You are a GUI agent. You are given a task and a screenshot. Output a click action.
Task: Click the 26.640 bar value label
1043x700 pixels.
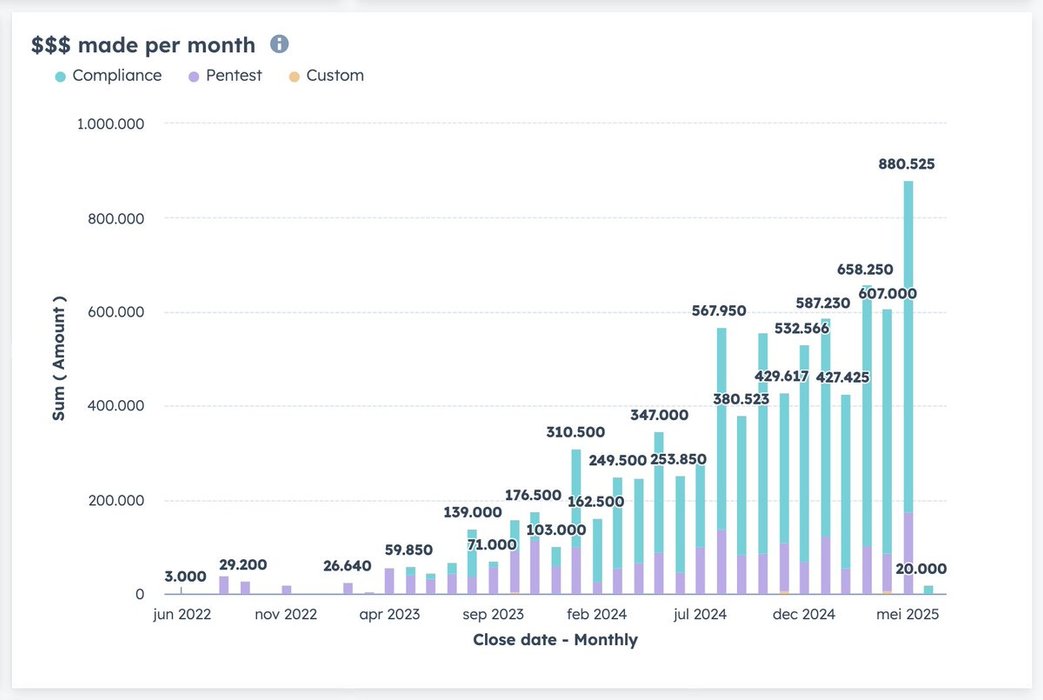pyautogui.click(x=347, y=566)
